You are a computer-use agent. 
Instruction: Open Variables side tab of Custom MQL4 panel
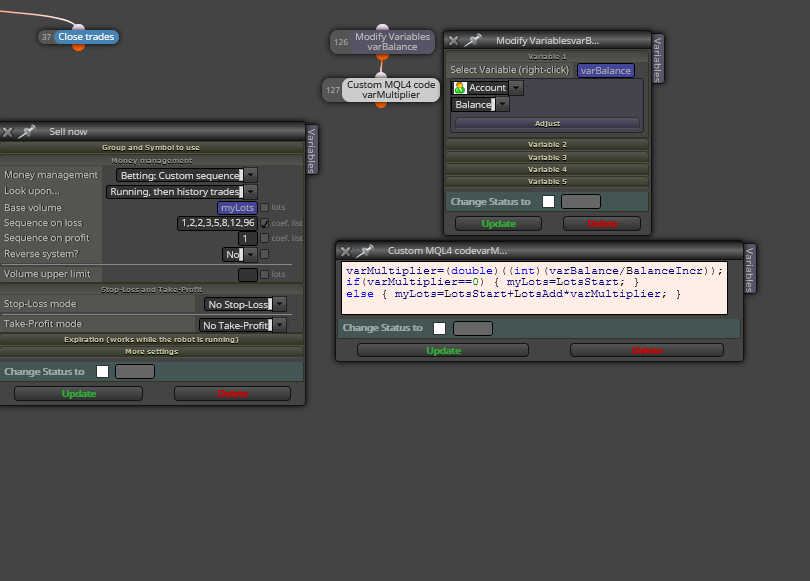[749, 269]
